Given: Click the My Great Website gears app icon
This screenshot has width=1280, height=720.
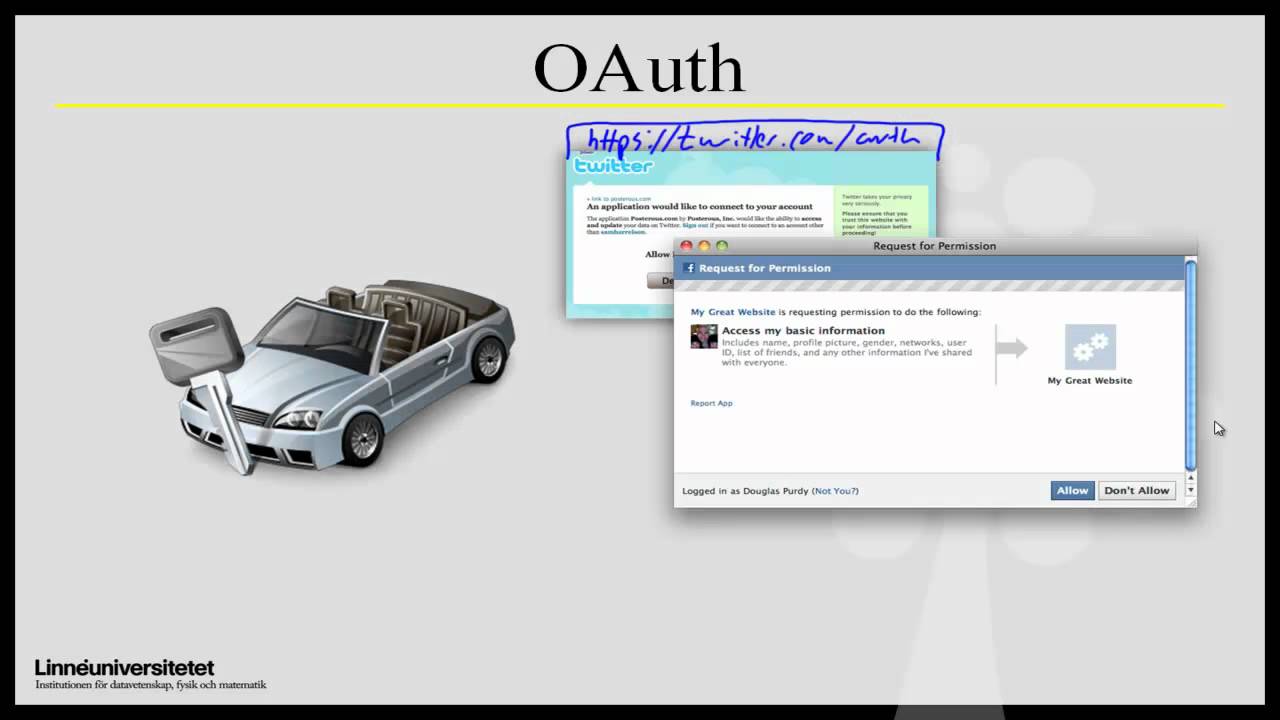Looking at the screenshot, I should (1090, 347).
